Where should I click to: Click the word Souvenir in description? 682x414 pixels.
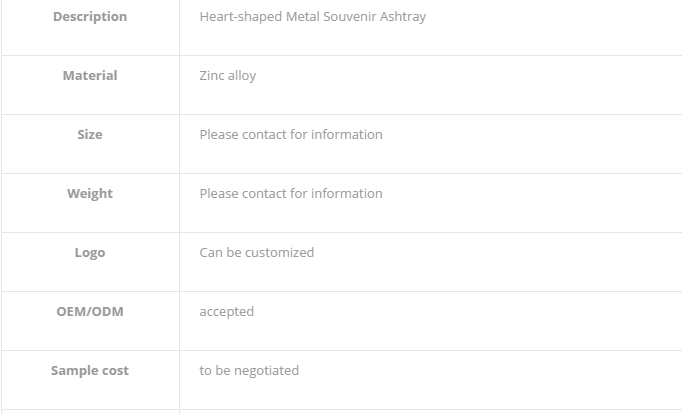point(350,17)
